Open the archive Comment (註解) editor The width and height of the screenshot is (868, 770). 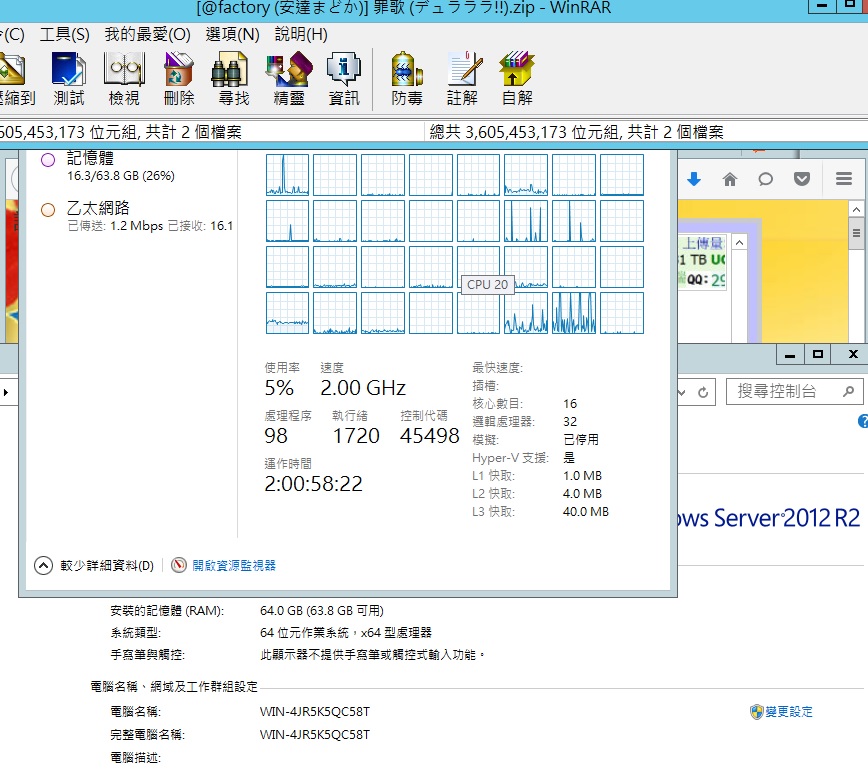(461, 78)
